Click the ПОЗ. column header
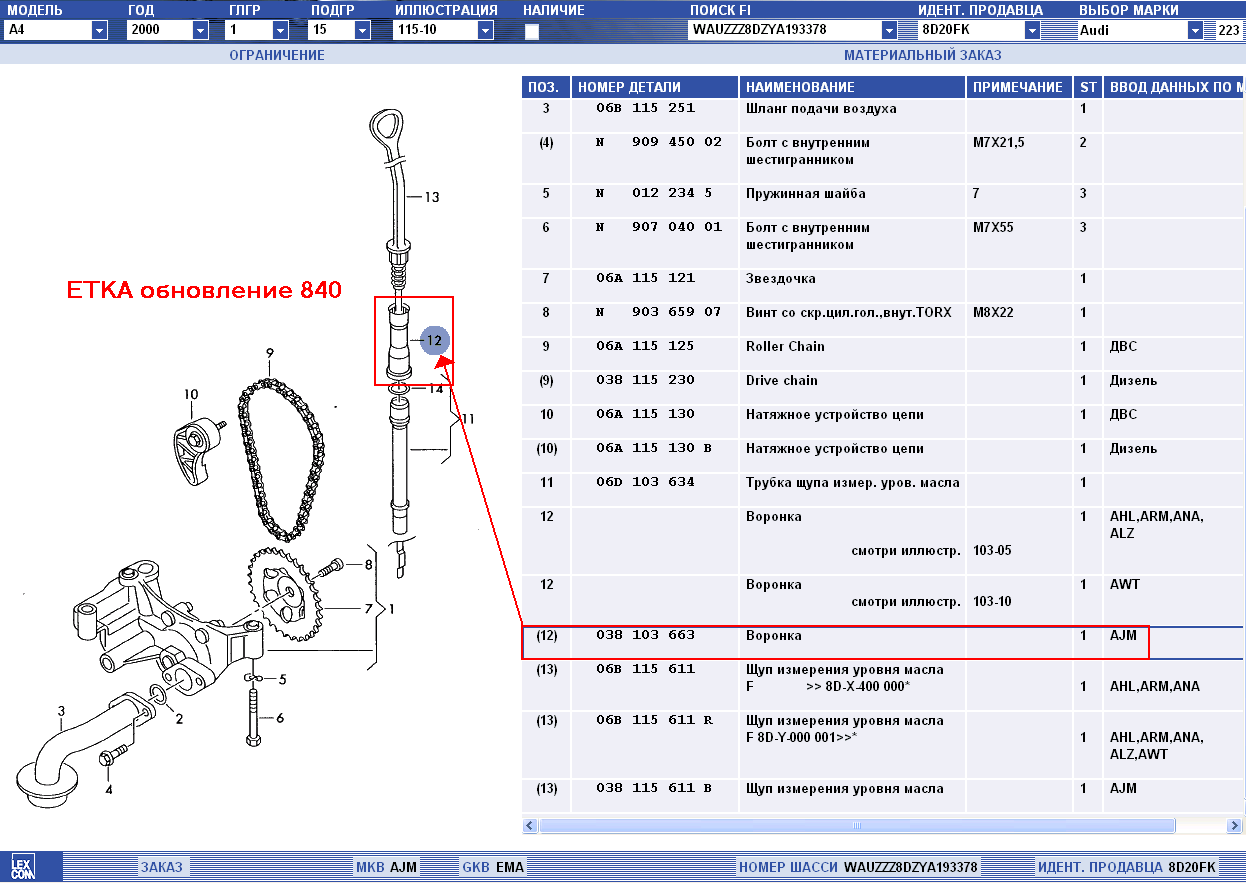This screenshot has width=1246, height=884. click(546, 87)
